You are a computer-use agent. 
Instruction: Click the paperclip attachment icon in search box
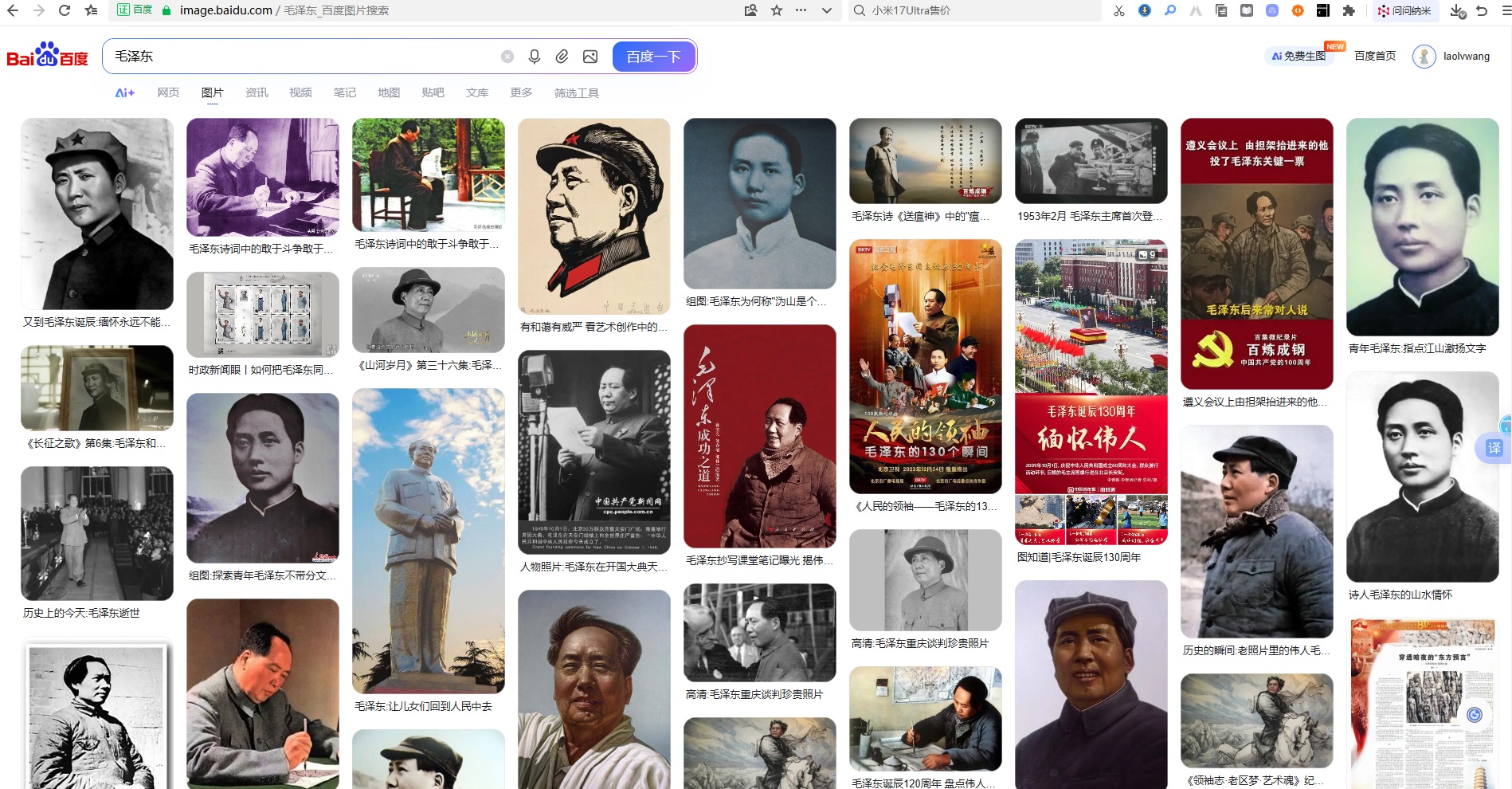click(x=562, y=57)
